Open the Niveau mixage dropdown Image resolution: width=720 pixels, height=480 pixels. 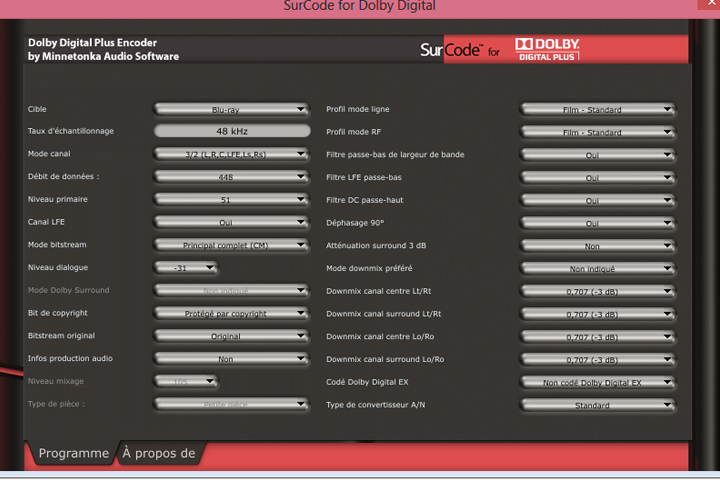click(x=186, y=381)
